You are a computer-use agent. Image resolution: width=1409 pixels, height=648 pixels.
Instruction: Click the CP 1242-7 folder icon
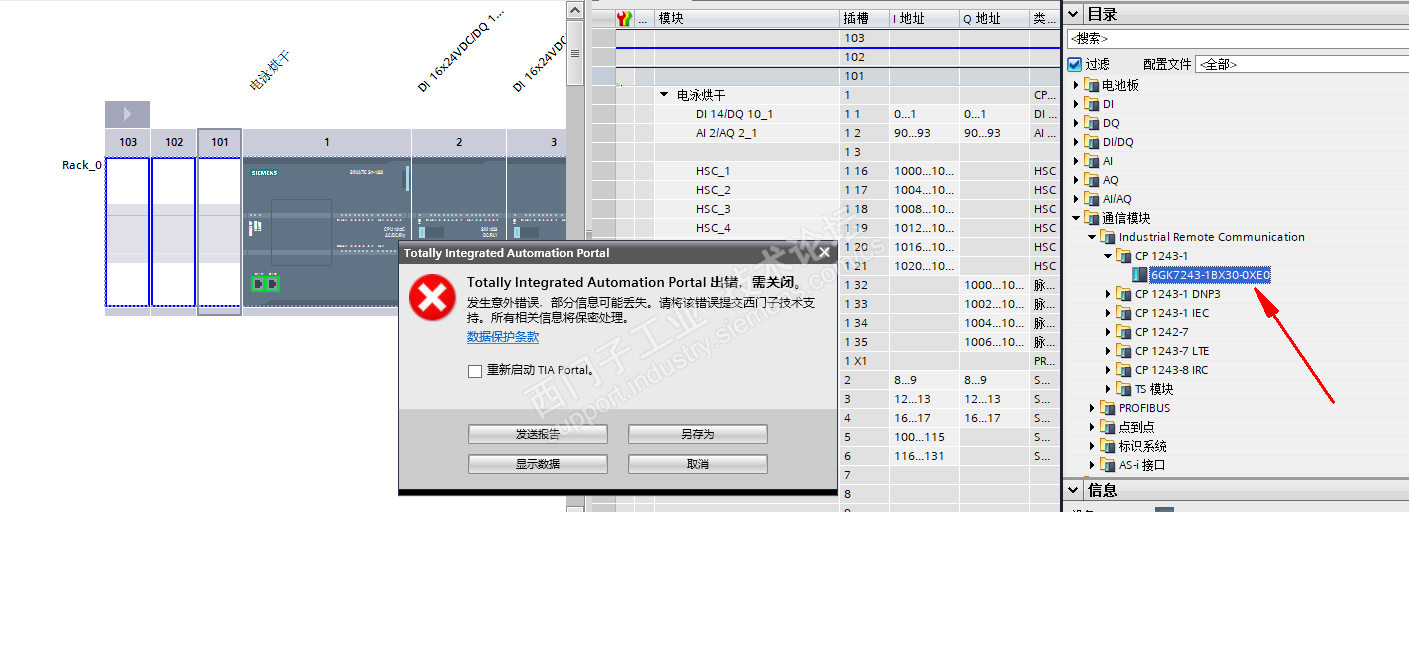[x=1124, y=332]
